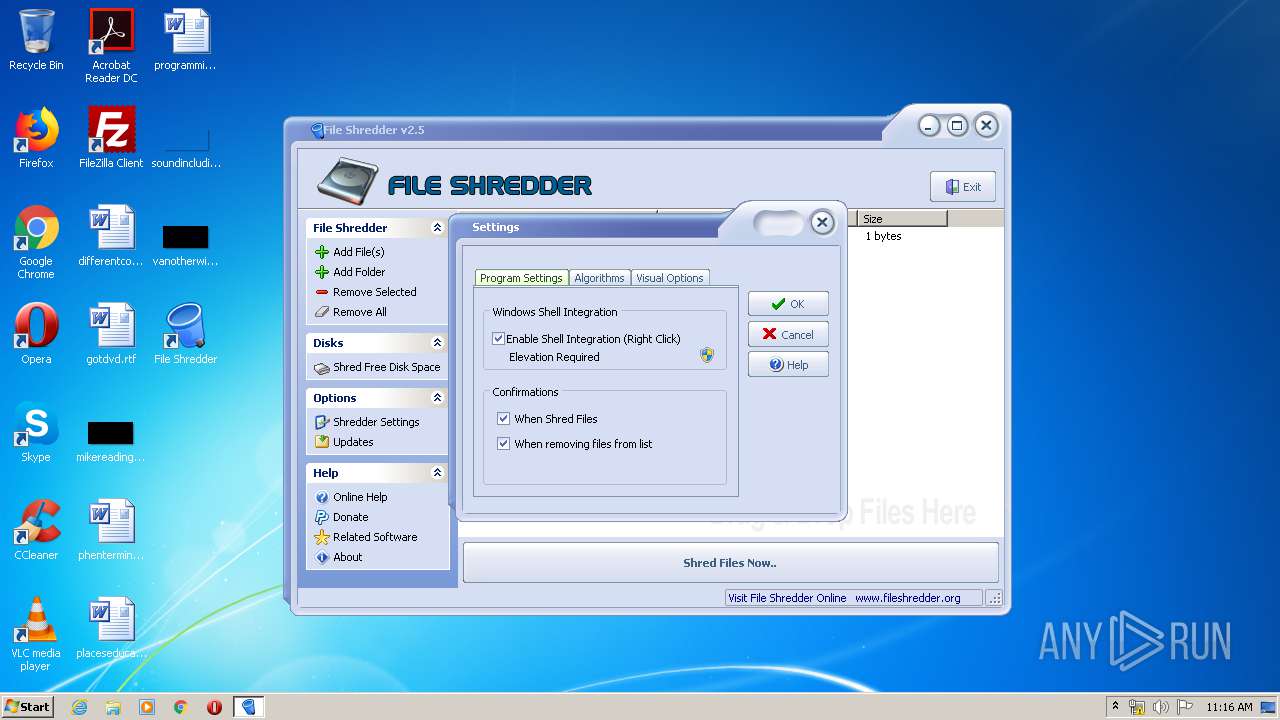The width and height of the screenshot is (1280, 720).
Task: Click the '1 bytes' size cell
Action: pos(883,237)
